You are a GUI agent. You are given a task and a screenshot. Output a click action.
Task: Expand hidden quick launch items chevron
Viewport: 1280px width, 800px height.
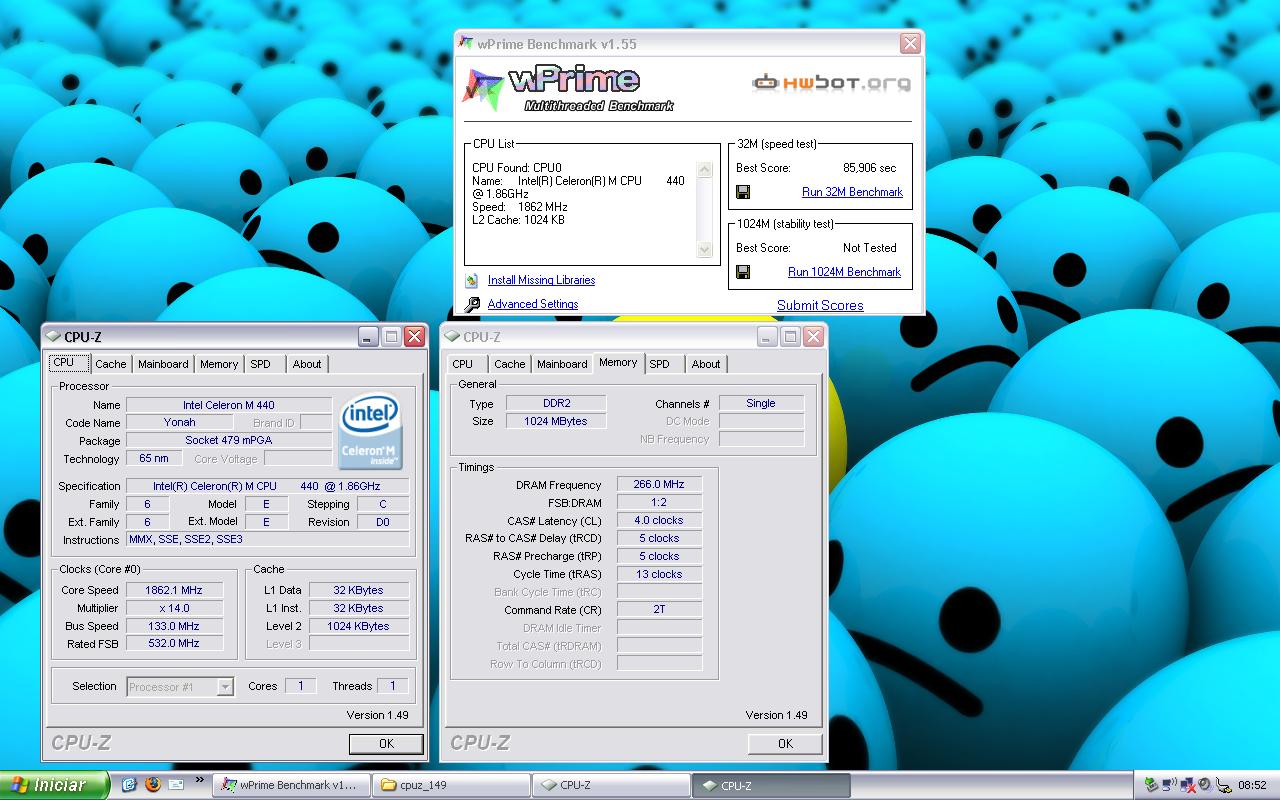click(x=199, y=780)
